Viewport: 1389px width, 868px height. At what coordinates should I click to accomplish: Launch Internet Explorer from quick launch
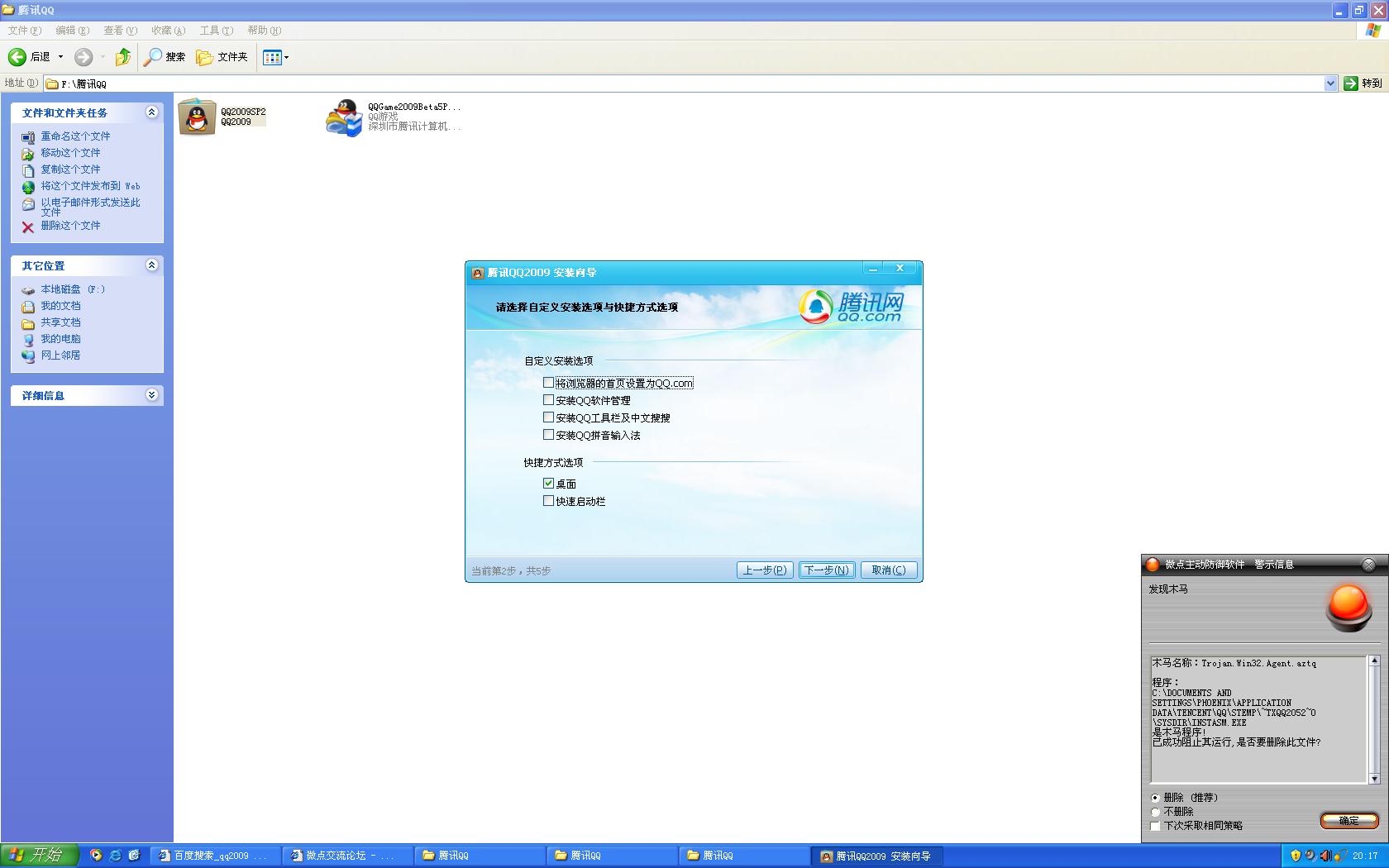pyautogui.click(x=116, y=856)
